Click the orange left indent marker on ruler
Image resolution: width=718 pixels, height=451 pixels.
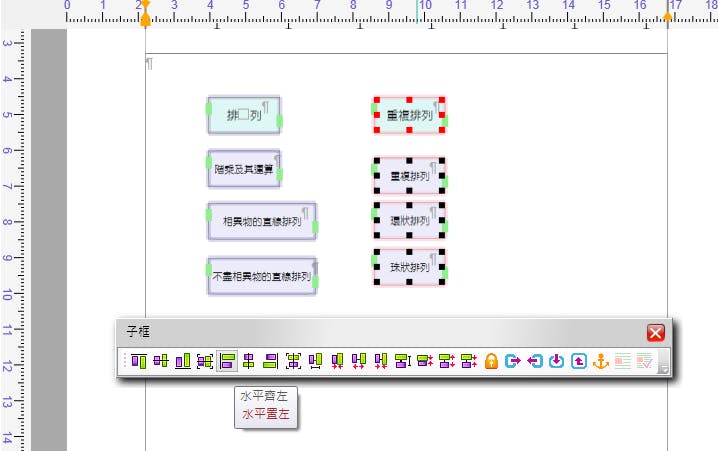(x=145, y=20)
